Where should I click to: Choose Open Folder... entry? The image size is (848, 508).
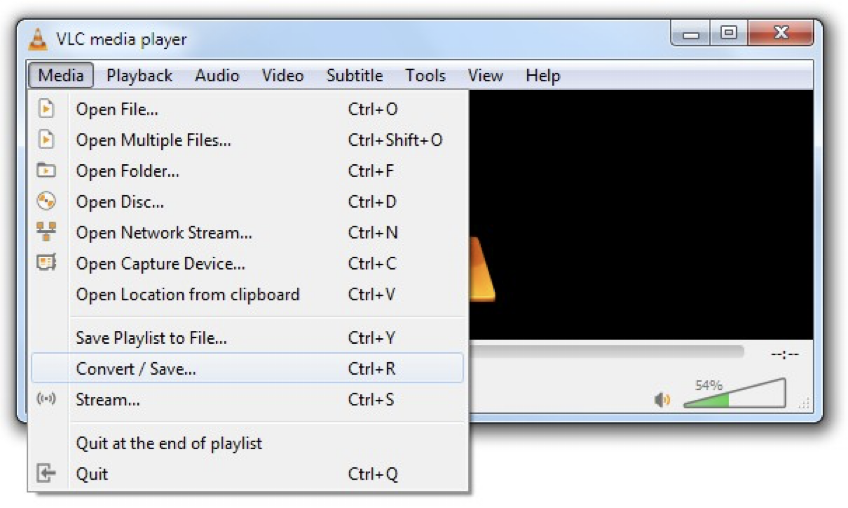pyautogui.click(x=247, y=170)
